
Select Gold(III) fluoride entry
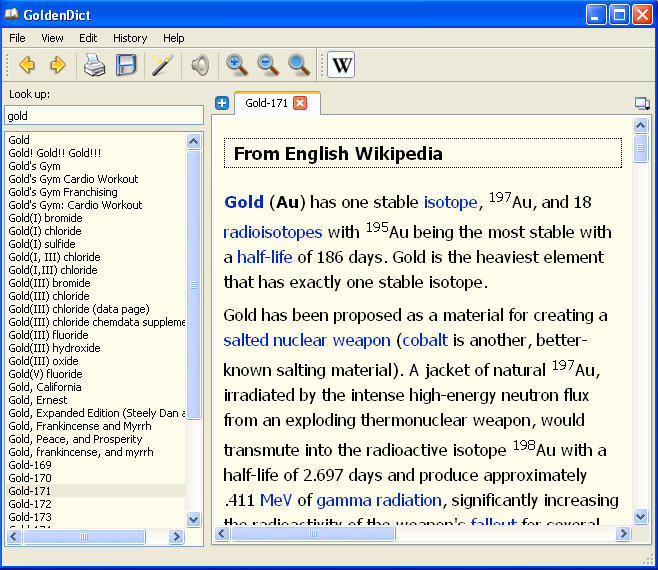click(x=96, y=335)
